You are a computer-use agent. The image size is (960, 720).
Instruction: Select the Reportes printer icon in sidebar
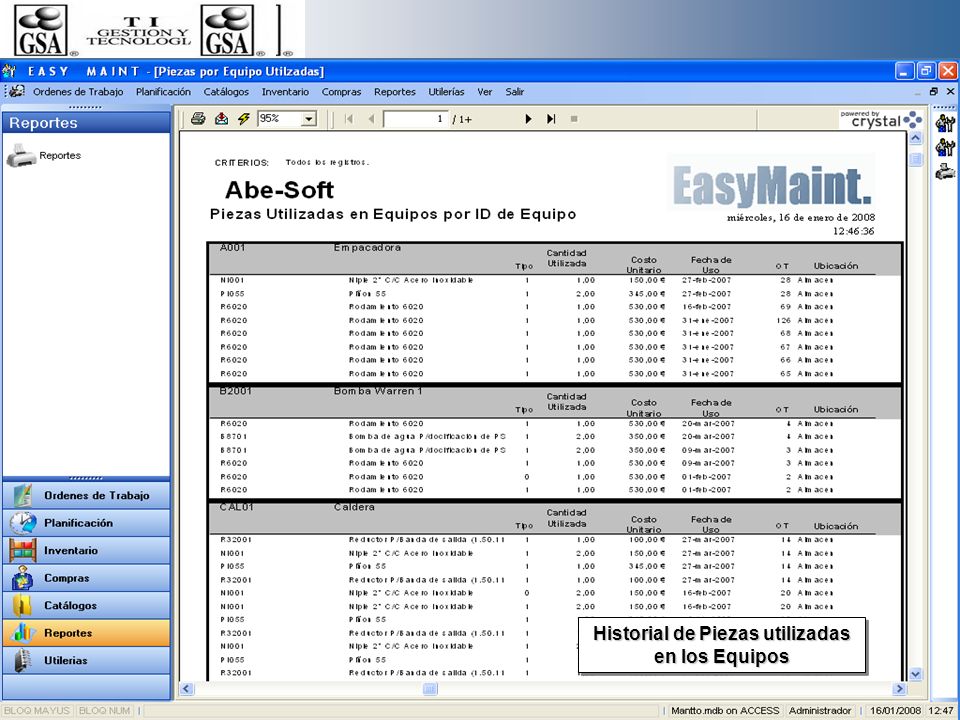(x=21, y=156)
